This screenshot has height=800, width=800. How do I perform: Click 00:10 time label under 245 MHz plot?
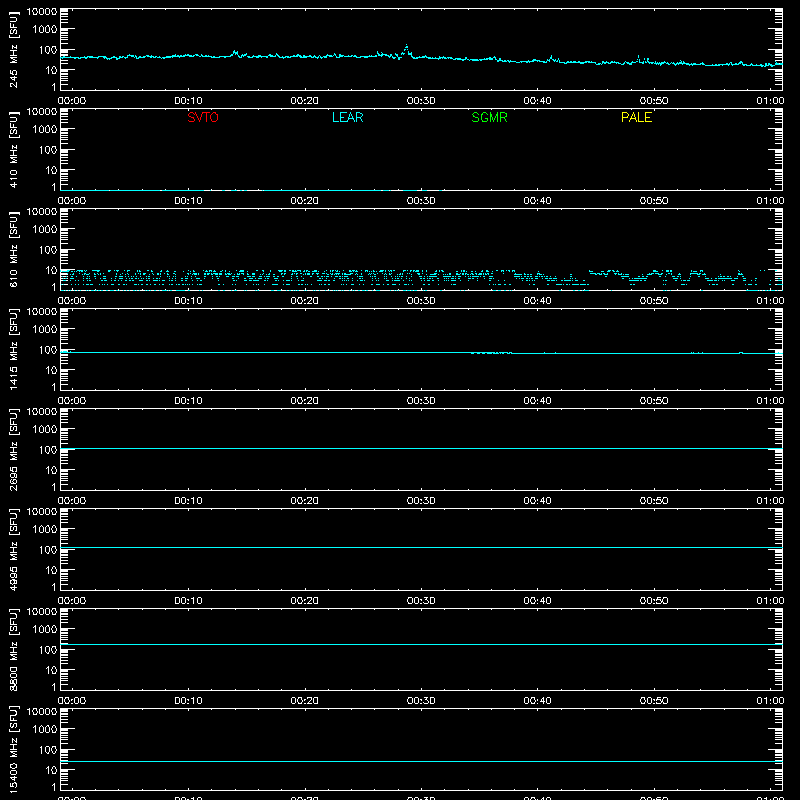188,101
